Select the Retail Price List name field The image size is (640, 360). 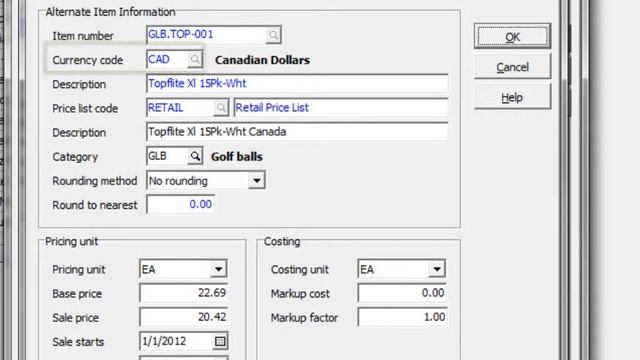pyautogui.click(x=341, y=108)
